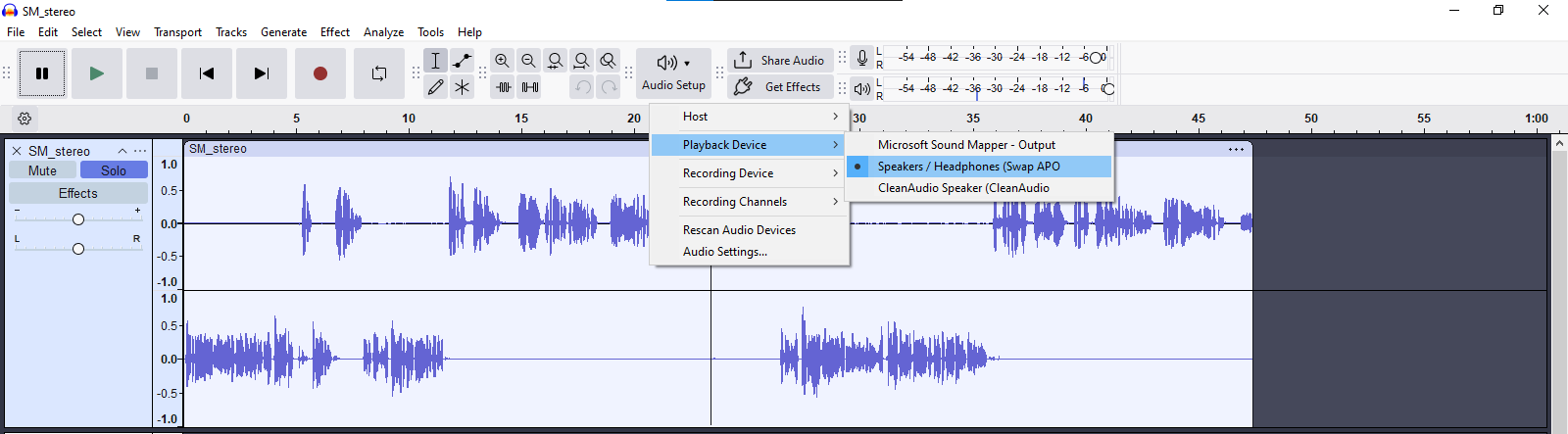Click the Share Audio button
This screenshot has width=1568, height=434.
[780, 61]
